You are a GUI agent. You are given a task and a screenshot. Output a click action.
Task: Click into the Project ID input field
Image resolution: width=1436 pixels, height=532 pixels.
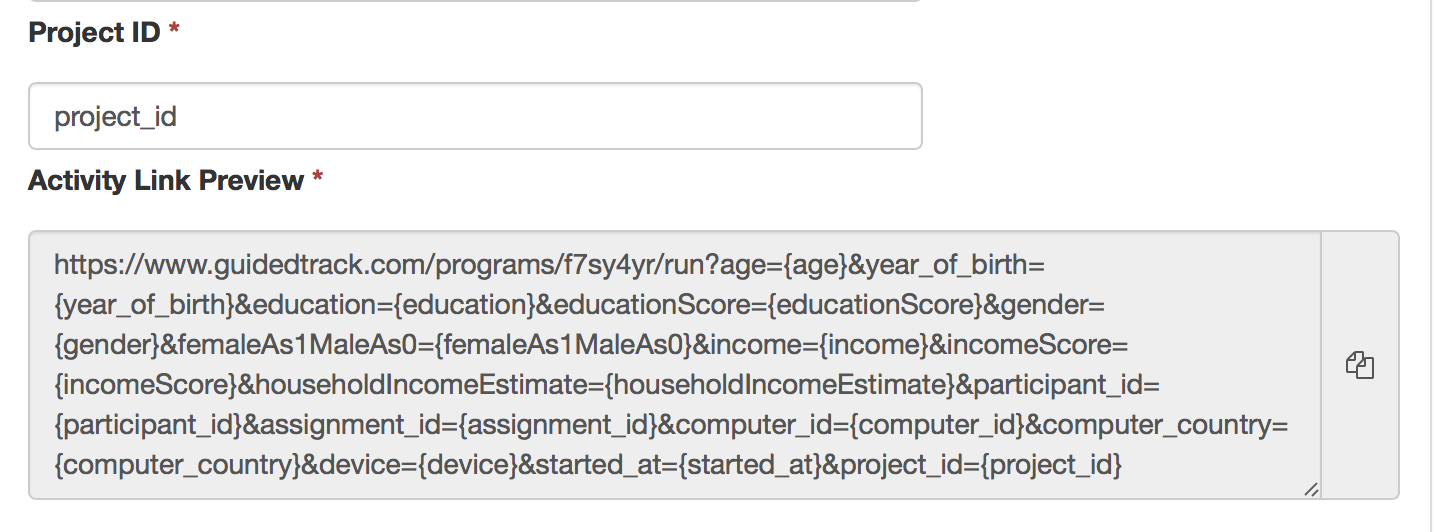click(x=475, y=116)
